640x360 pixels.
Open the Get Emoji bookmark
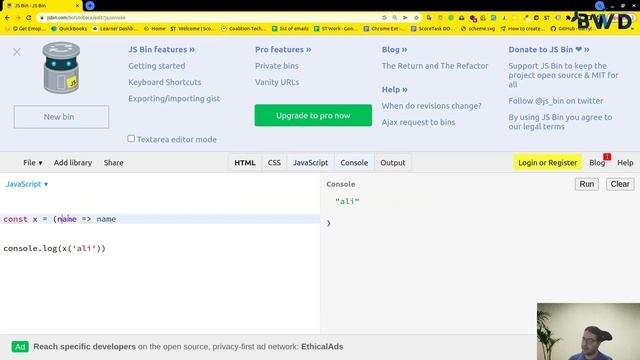29,29
